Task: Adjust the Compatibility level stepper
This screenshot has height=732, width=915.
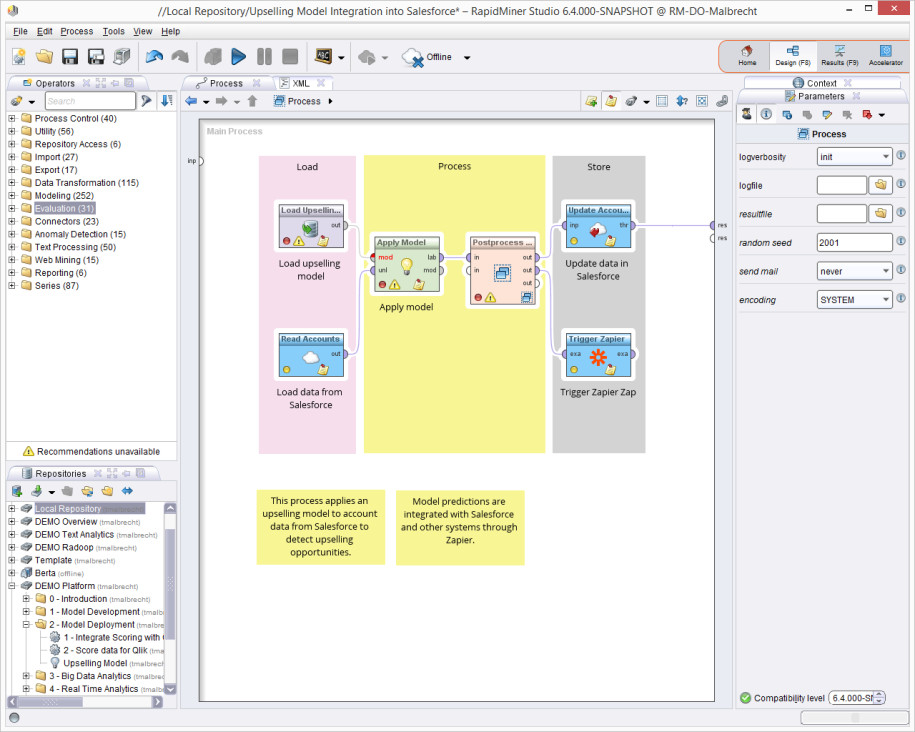Action: click(x=879, y=698)
